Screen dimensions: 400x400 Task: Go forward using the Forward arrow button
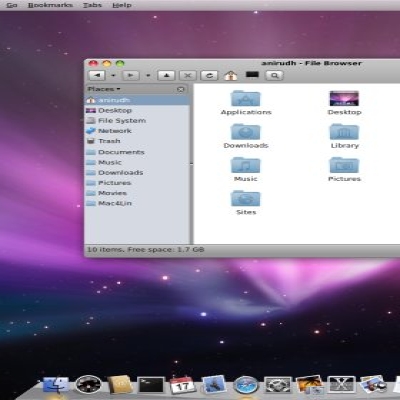pyautogui.click(x=131, y=75)
